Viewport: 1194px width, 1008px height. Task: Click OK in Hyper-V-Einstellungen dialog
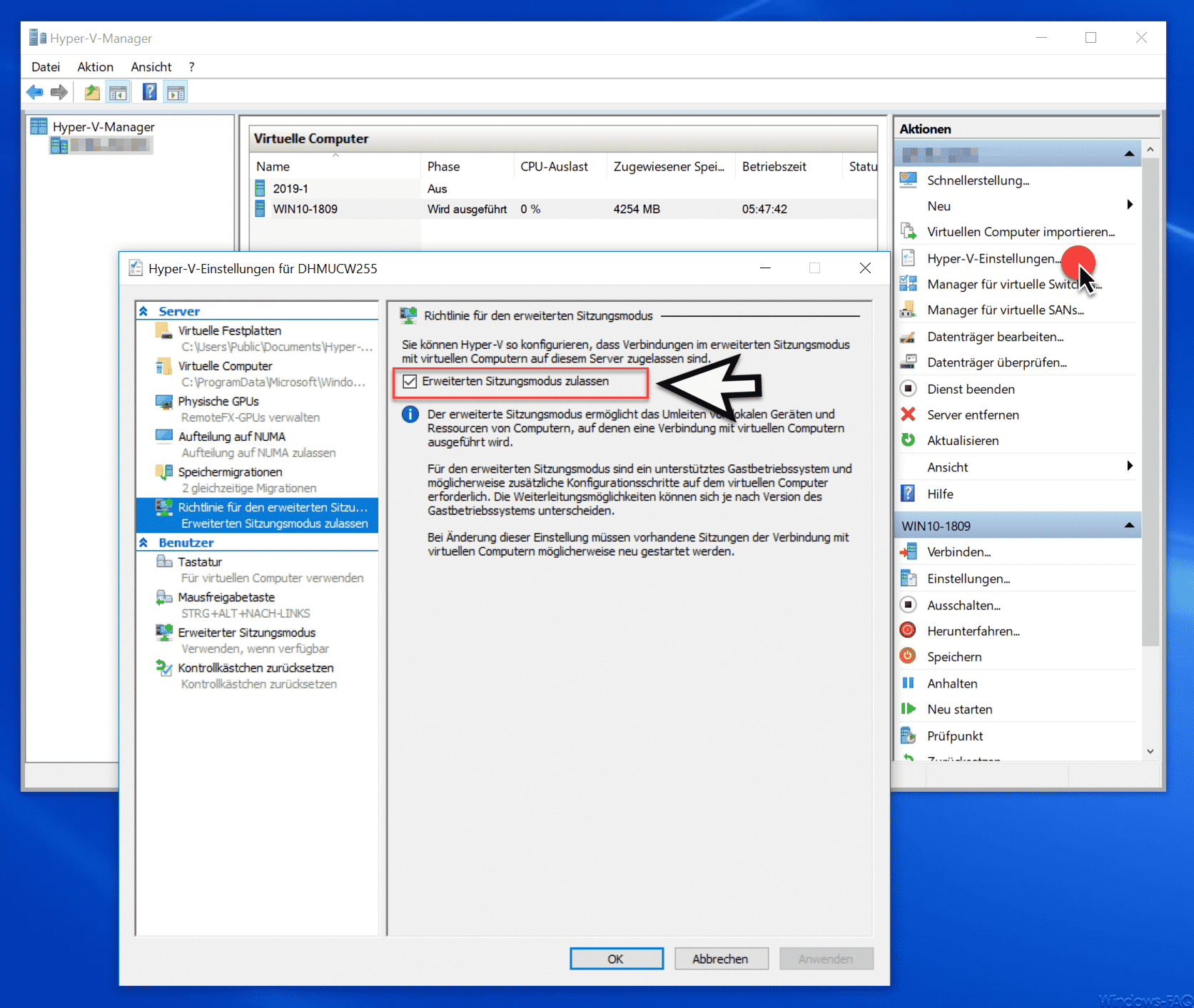(x=616, y=959)
